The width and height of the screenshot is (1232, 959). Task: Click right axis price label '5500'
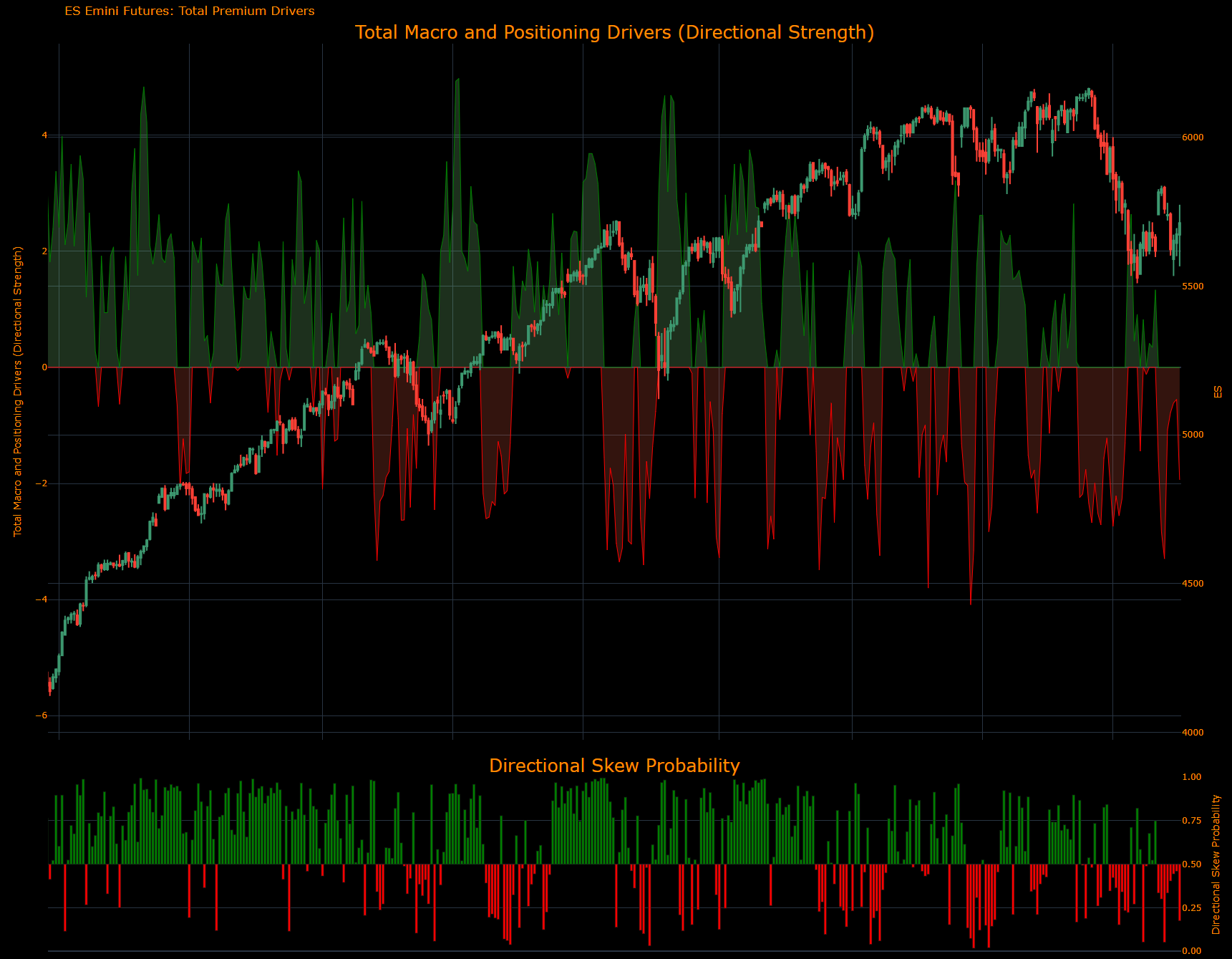pyautogui.click(x=1193, y=286)
